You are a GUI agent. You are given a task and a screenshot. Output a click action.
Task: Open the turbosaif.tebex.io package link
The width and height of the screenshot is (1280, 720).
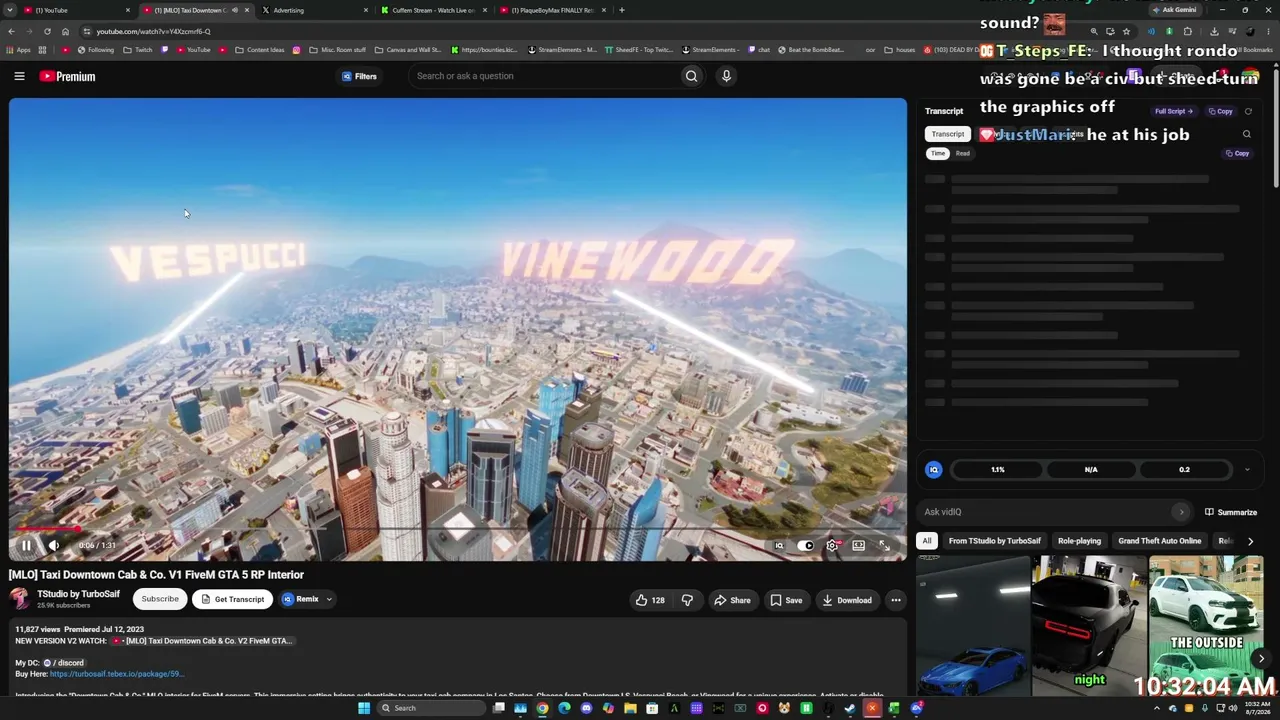(116, 674)
